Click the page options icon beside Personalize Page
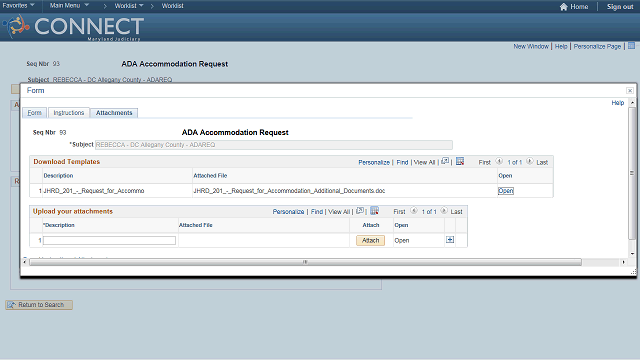This screenshot has width=640, height=360. [x=631, y=46]
